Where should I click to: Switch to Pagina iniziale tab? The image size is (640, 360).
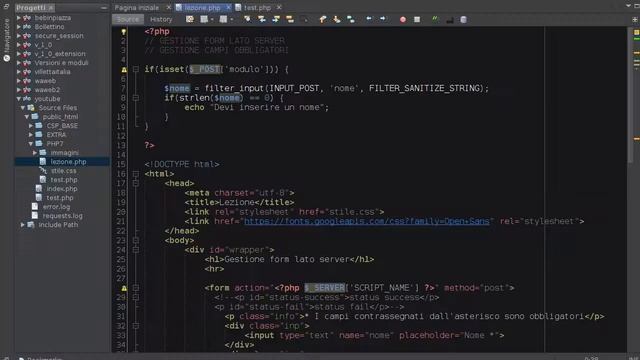tap(137, 8)
